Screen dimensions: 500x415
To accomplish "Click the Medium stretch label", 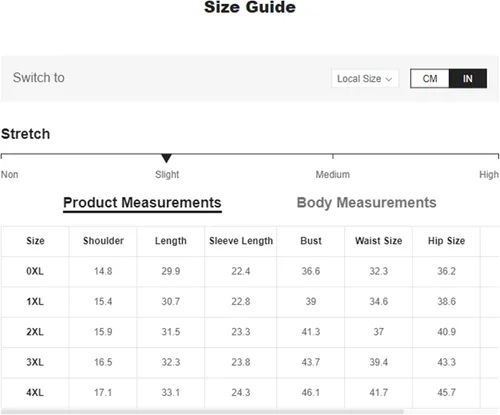I will click(x=333, y=174).
